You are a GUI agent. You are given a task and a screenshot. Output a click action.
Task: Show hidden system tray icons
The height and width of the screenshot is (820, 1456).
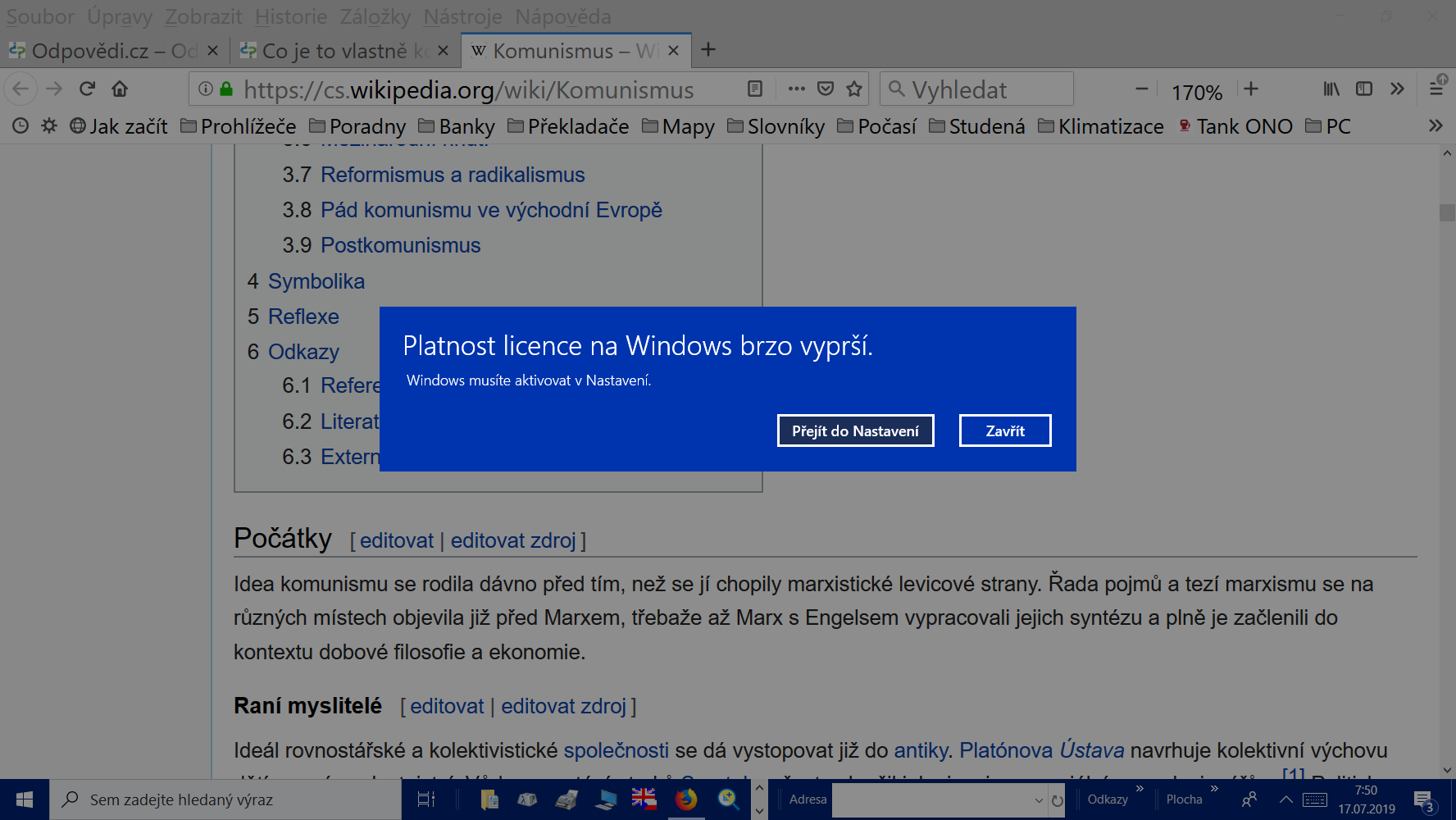point(1286,799)
